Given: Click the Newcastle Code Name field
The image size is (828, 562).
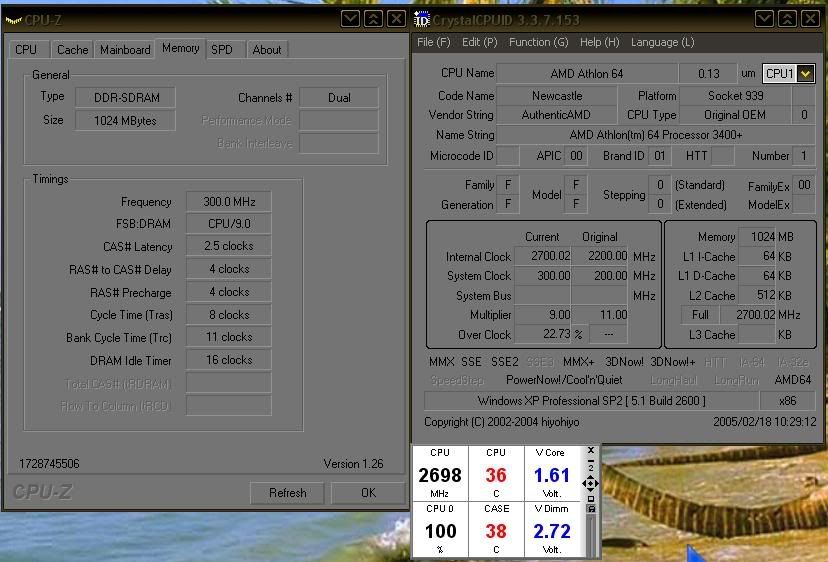Looking at the screenshot, I should 557,96.
